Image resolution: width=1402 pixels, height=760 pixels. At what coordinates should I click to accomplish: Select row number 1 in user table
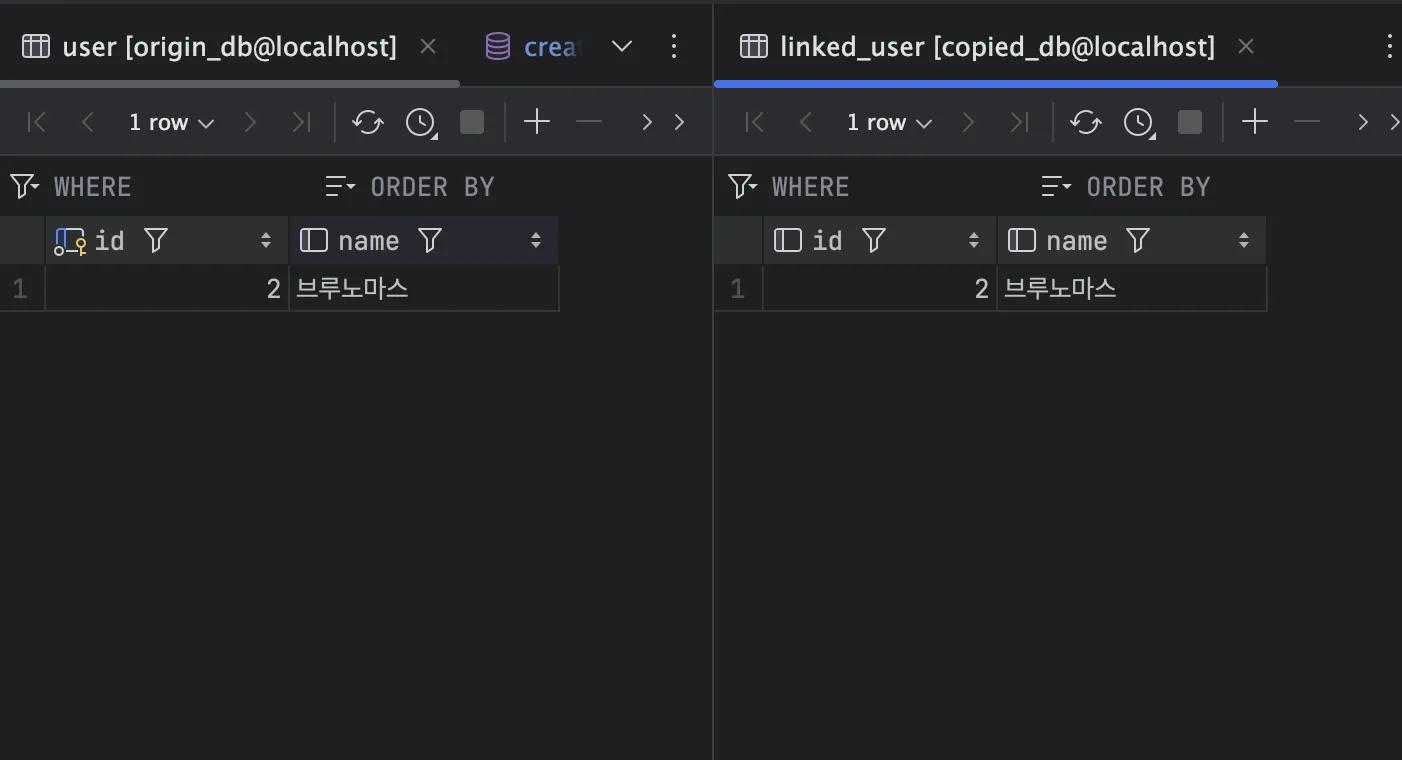pyautogui.click(x=21, y=289)
